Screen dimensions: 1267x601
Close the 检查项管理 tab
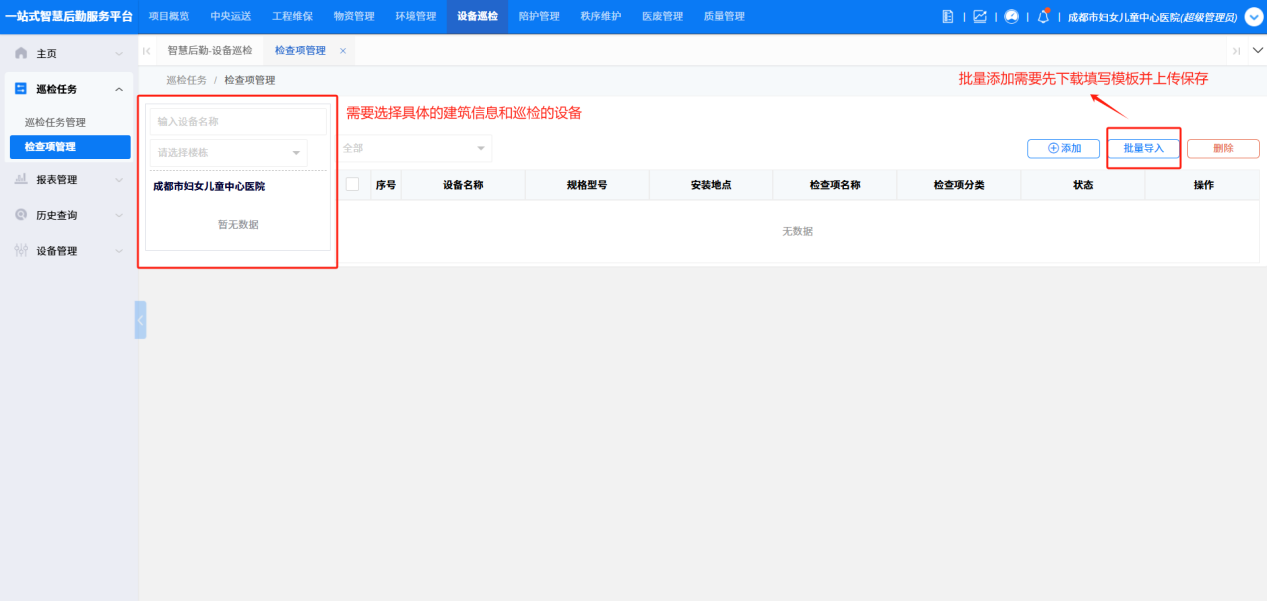click(x=343, y=50)
